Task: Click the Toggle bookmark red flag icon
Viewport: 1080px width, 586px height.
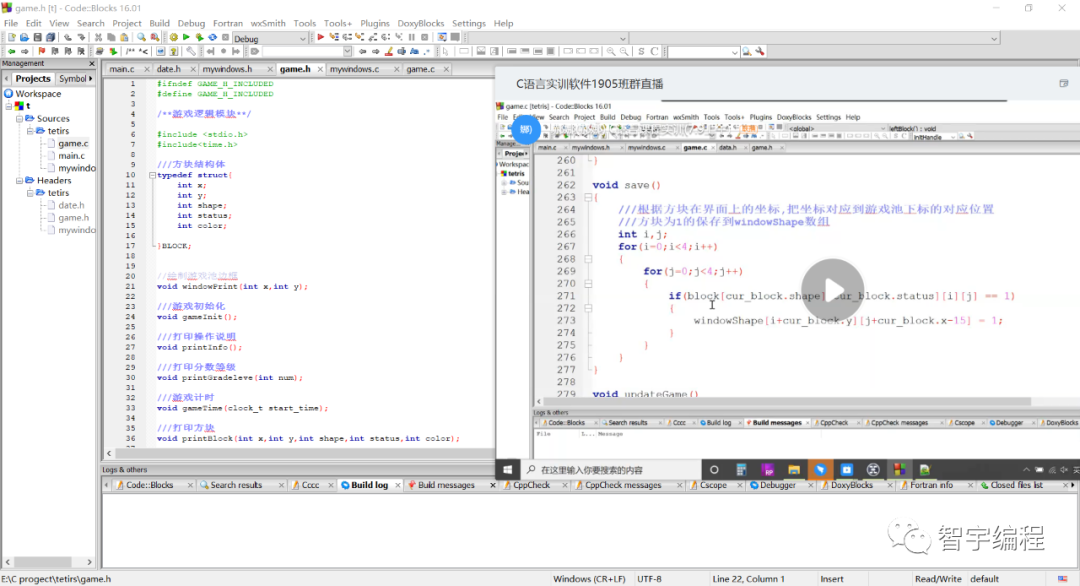Action: 41,52
